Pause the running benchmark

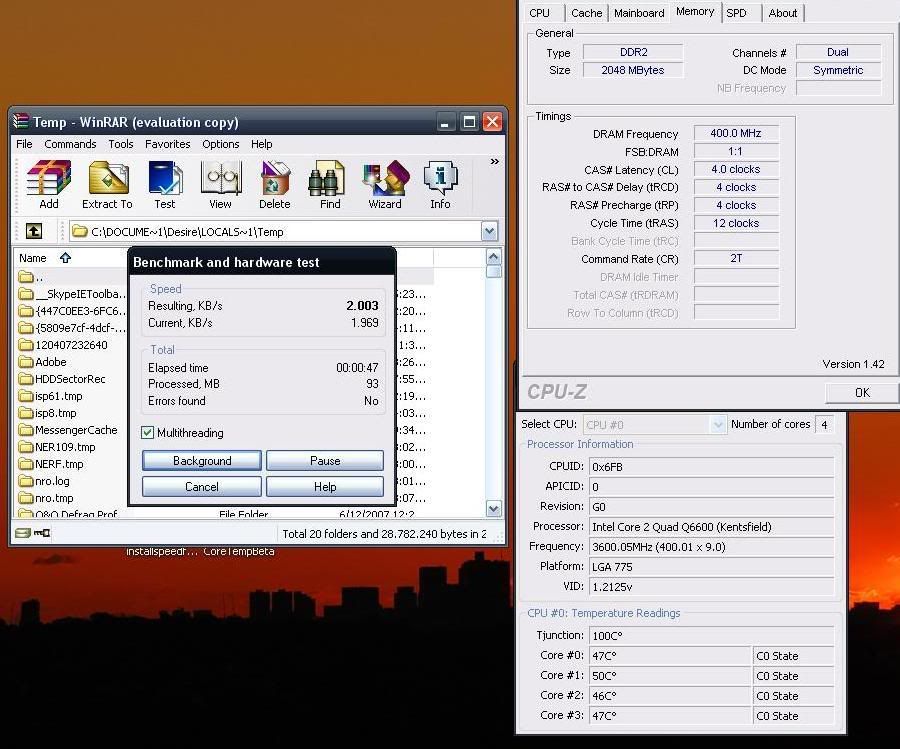[x=325, y=461]
